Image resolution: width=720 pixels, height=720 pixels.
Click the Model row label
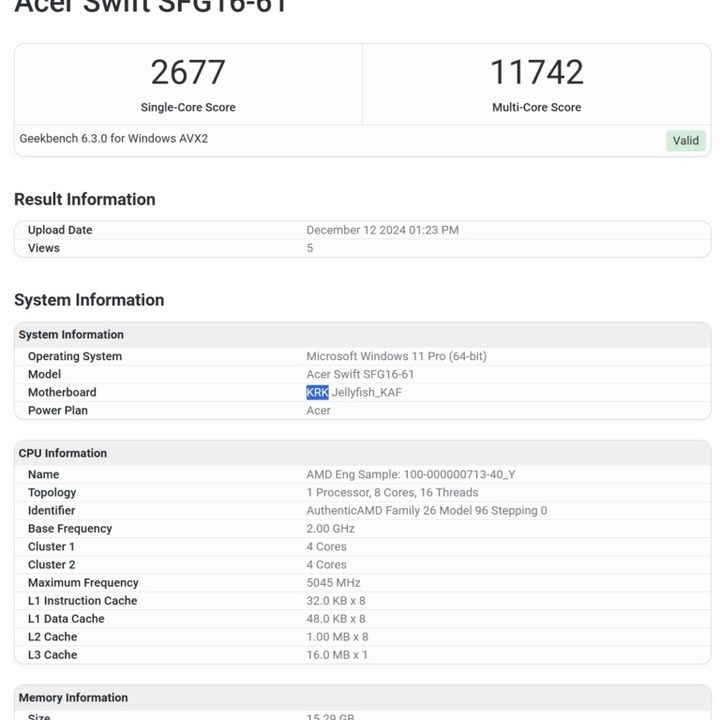click(x=44, y=374)
